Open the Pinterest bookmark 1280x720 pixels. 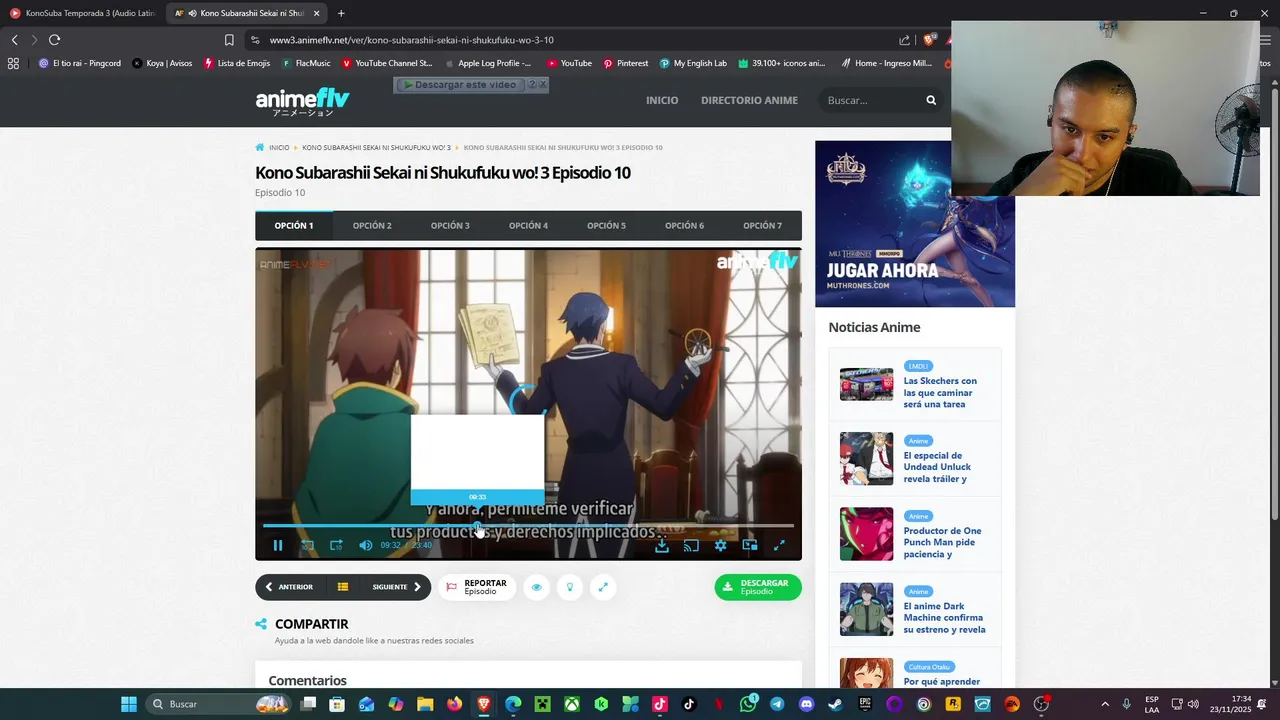[x=625, y=63]
